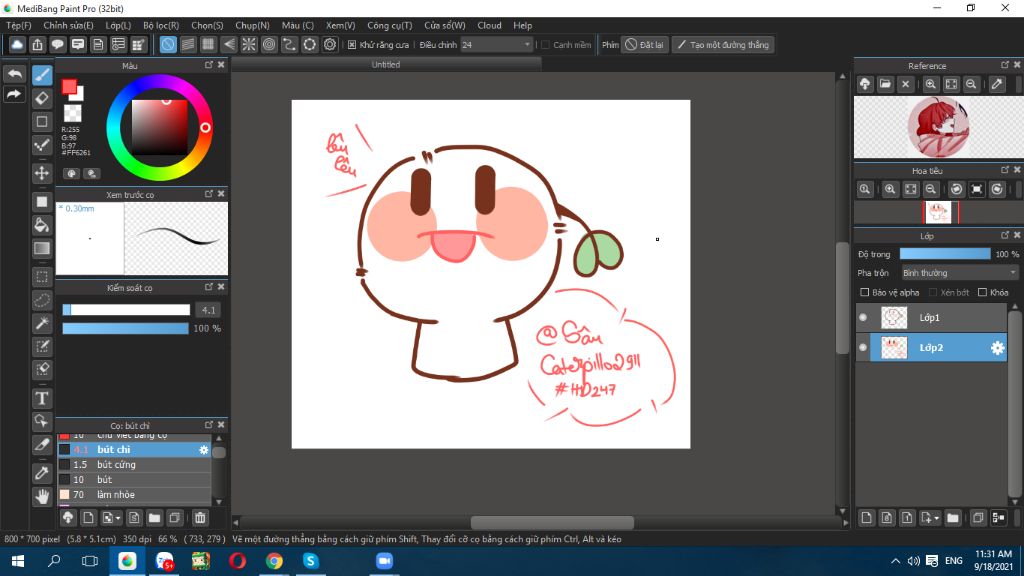The width and height of the screenshot is (1024, 576).
Task: Open the Công cụ(T) menu
Action: point(390,25)
